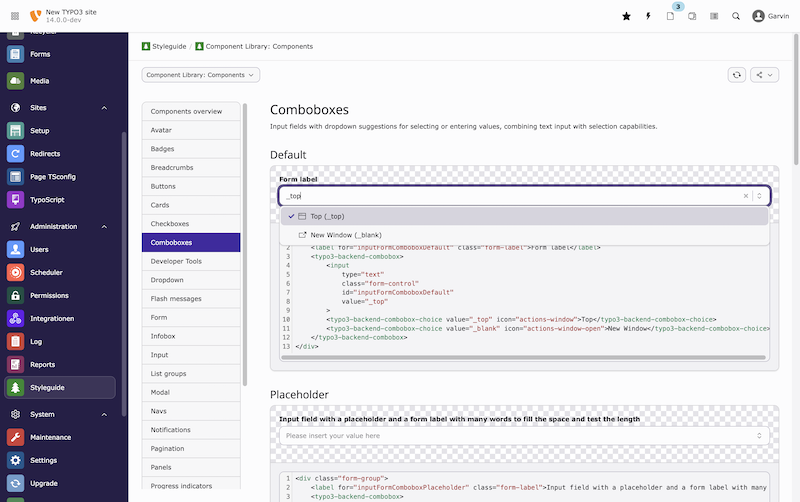This screenshot has height=502, width=800.
Task: Open the Component Library: Components dropdown
Action: click(201, 75)
